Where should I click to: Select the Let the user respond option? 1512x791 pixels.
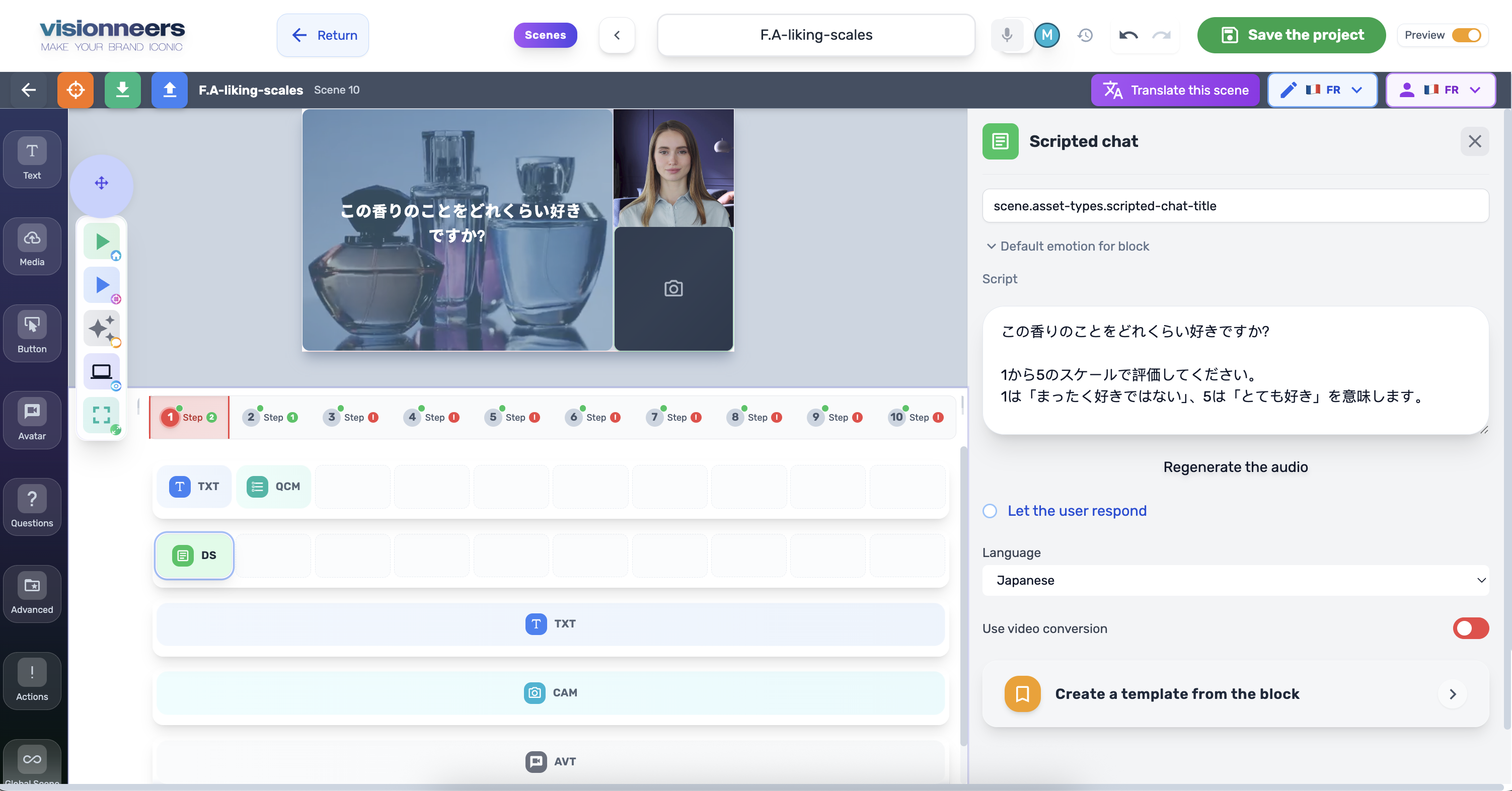pos(990,511)
